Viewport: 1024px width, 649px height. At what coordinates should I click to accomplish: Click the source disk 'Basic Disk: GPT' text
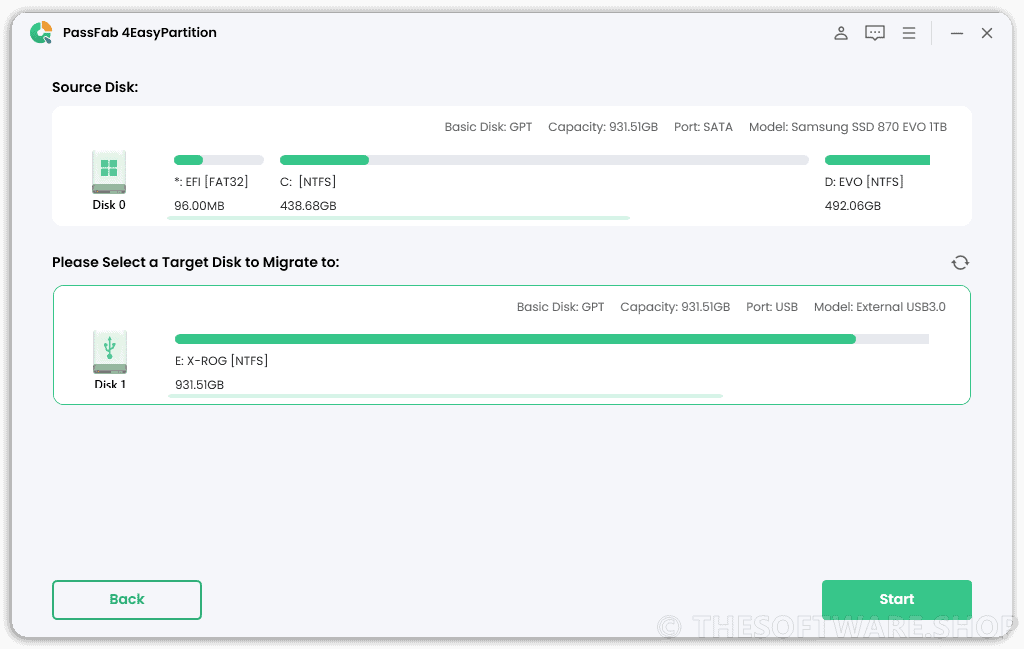(x=488, y=127)
